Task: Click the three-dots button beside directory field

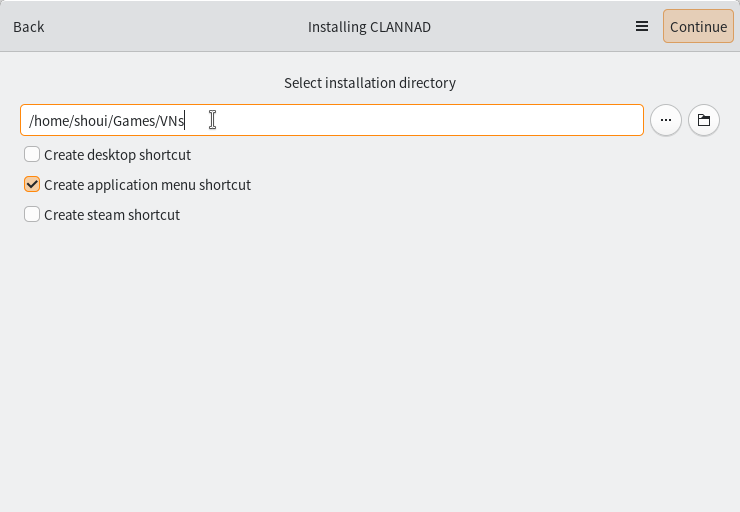Action: tap(666, 121)
